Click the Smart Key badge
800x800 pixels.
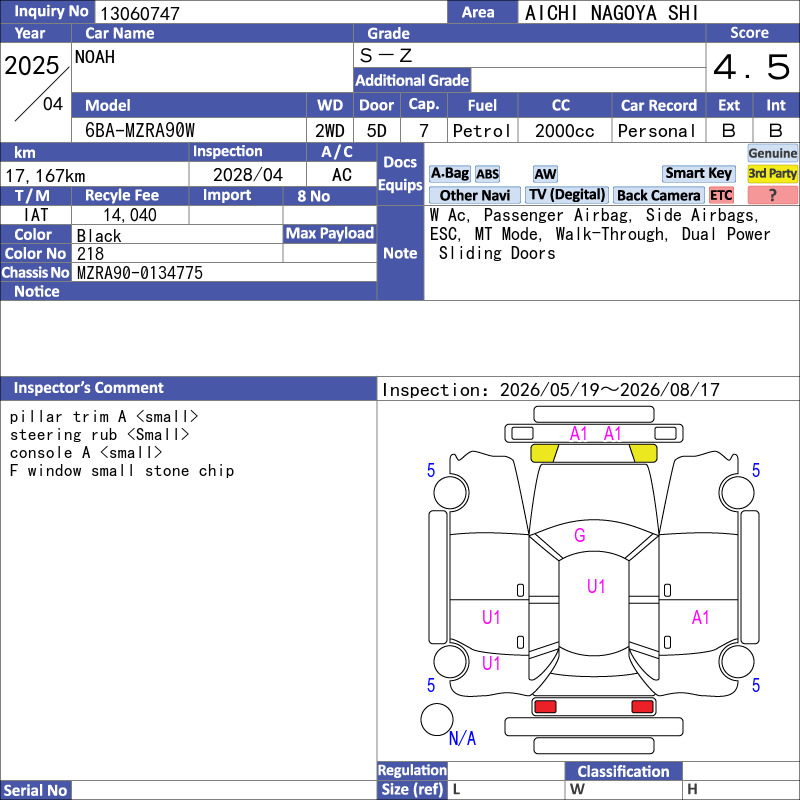pyautogui.click(x=698, y=174)
